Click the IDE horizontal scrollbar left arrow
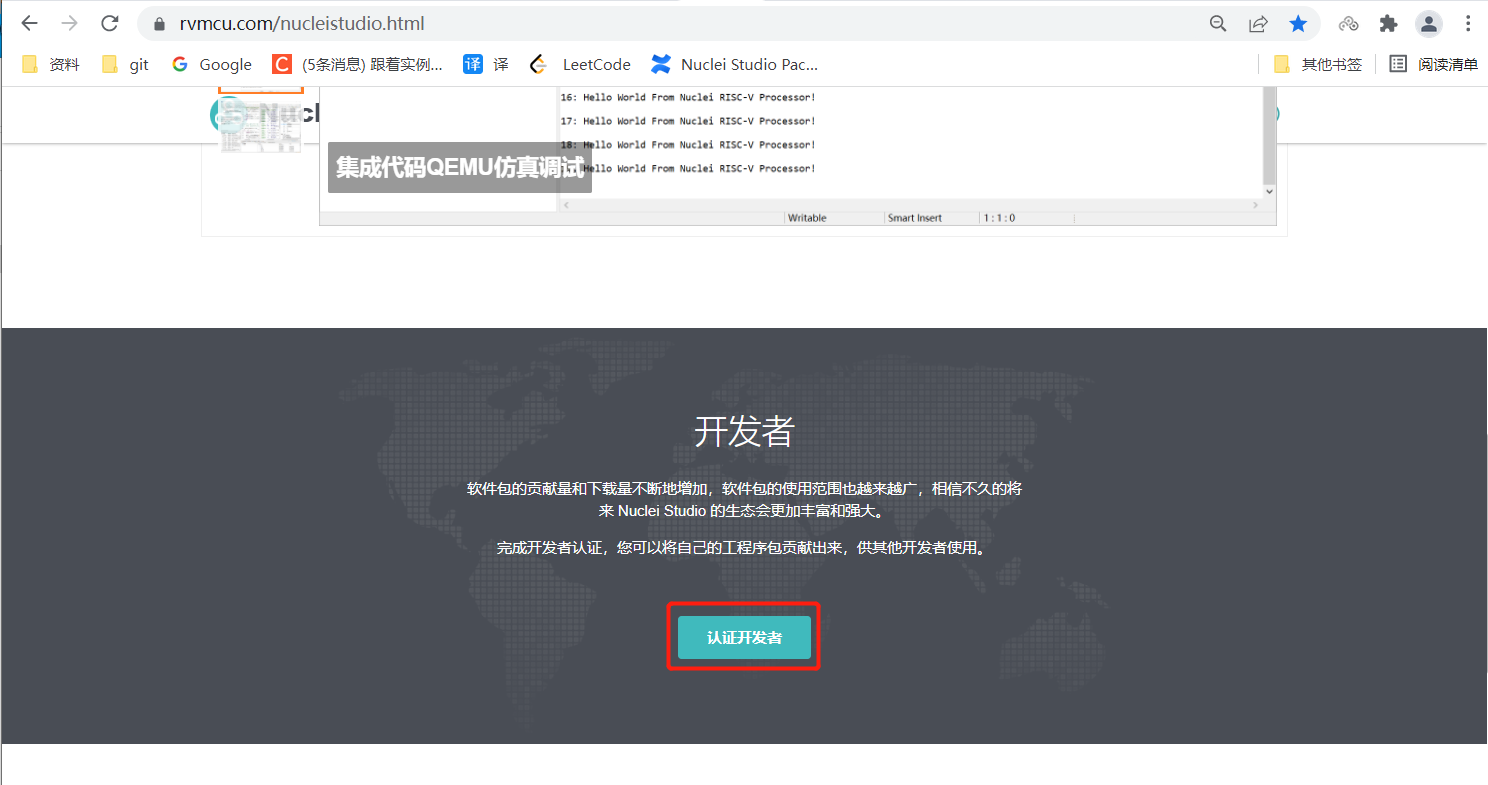 tap(565, 205)
